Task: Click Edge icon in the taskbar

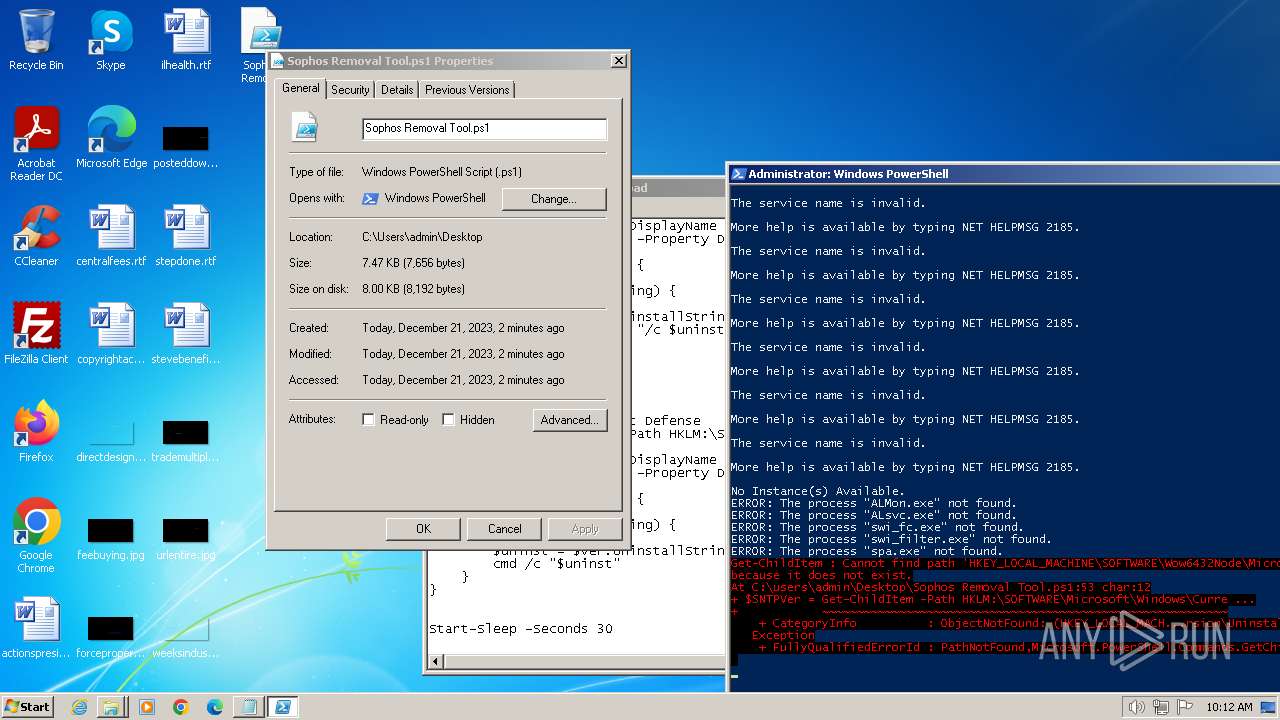Action: (x=215, y=707)
